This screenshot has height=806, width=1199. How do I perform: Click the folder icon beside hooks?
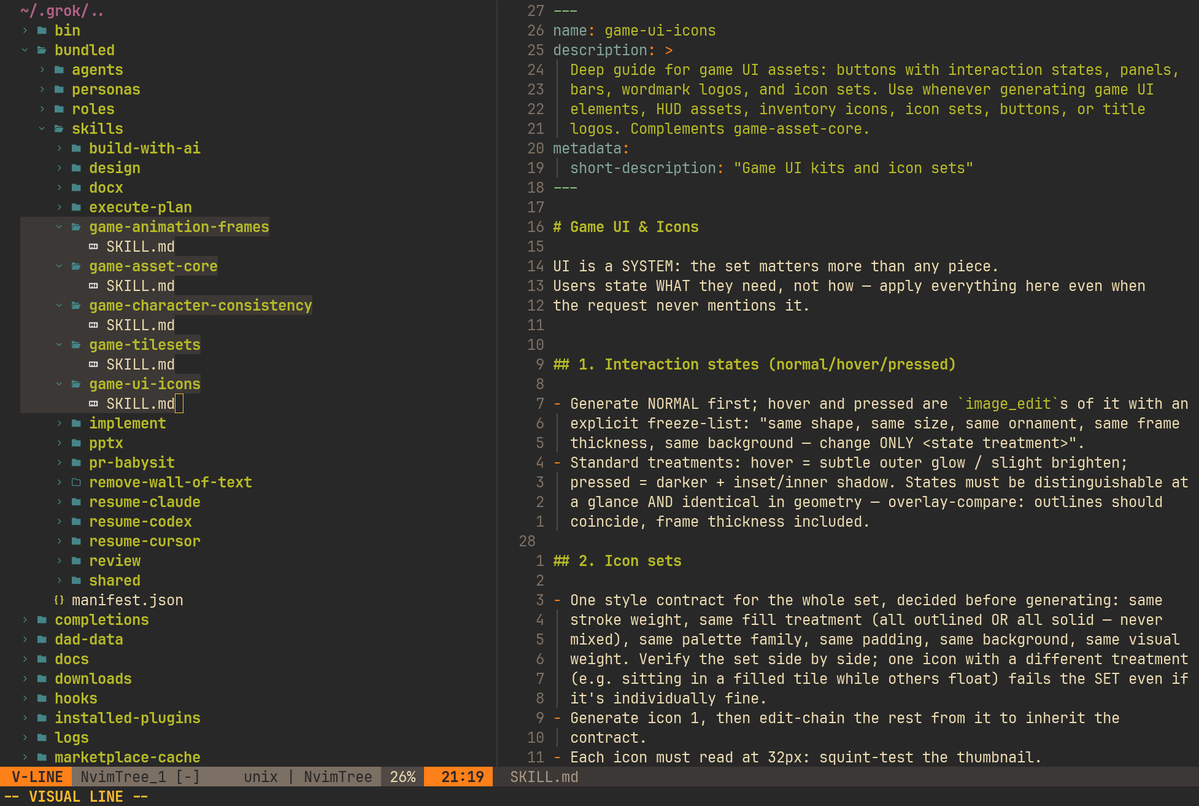[x=42, y=699]
